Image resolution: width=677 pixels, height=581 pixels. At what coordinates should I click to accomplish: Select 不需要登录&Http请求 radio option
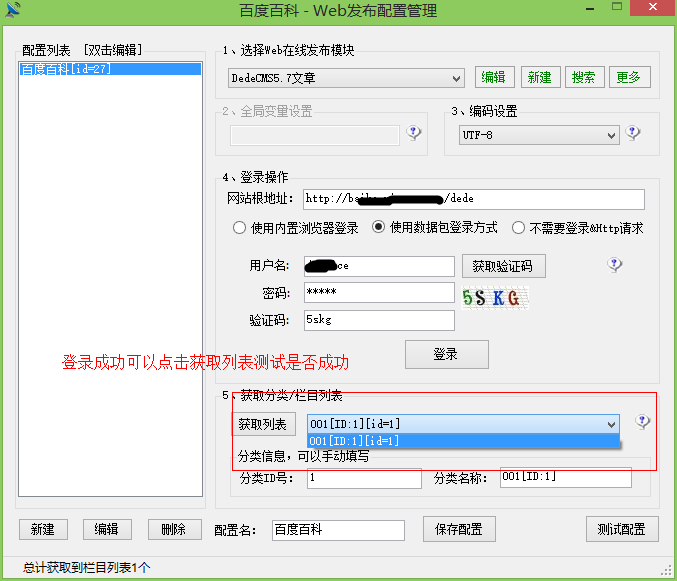[x=518, y=228]
